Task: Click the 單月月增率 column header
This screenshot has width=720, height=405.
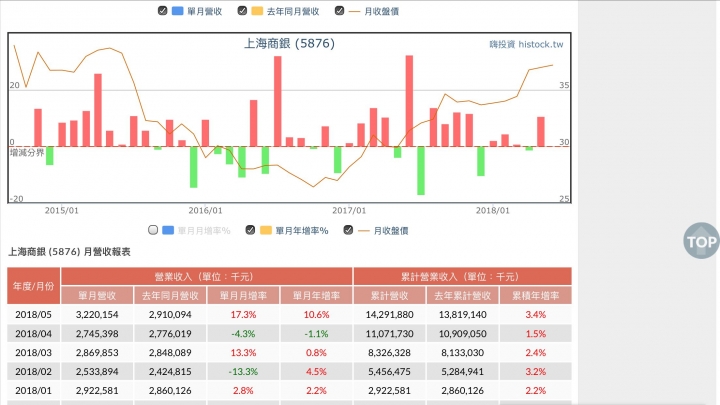Action: pos(243,296)
